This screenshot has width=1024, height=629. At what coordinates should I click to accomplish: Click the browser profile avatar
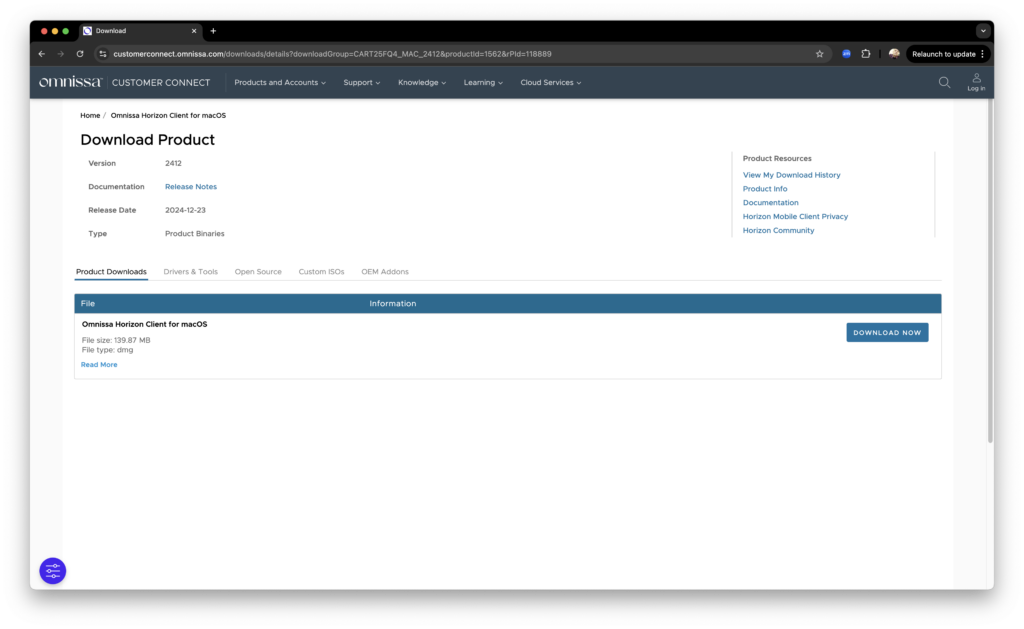click(x=892, y=53)
